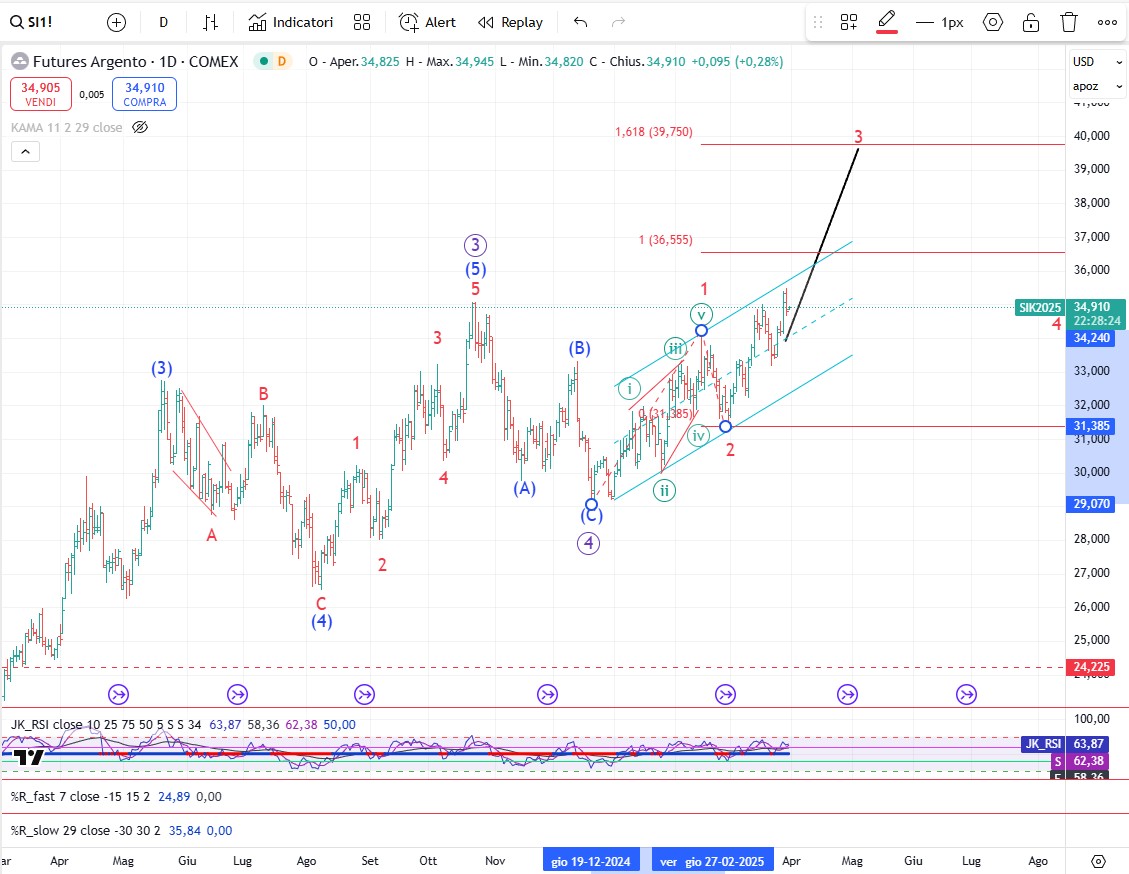Screen dimensions: 1129x874
Task: Toggle visibility of the KAMA indicator
Action: coord(140,127)
